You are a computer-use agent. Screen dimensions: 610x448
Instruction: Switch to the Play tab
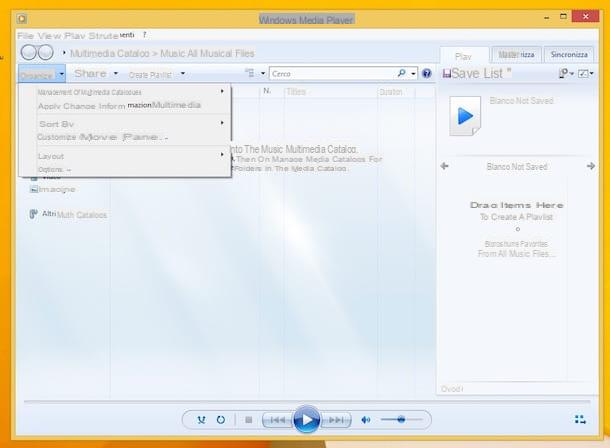pyautogui.click(x=464, y=56)
